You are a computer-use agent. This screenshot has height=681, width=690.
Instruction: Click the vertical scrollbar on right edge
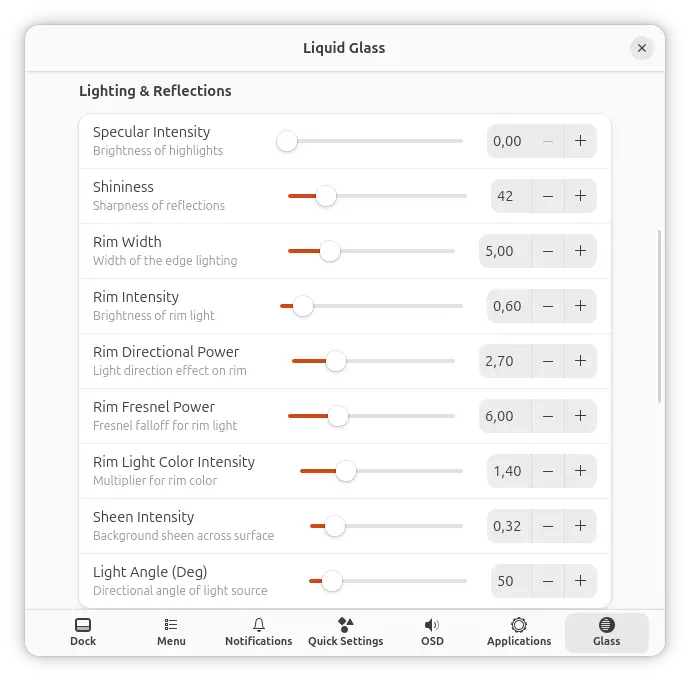(659, 316)
